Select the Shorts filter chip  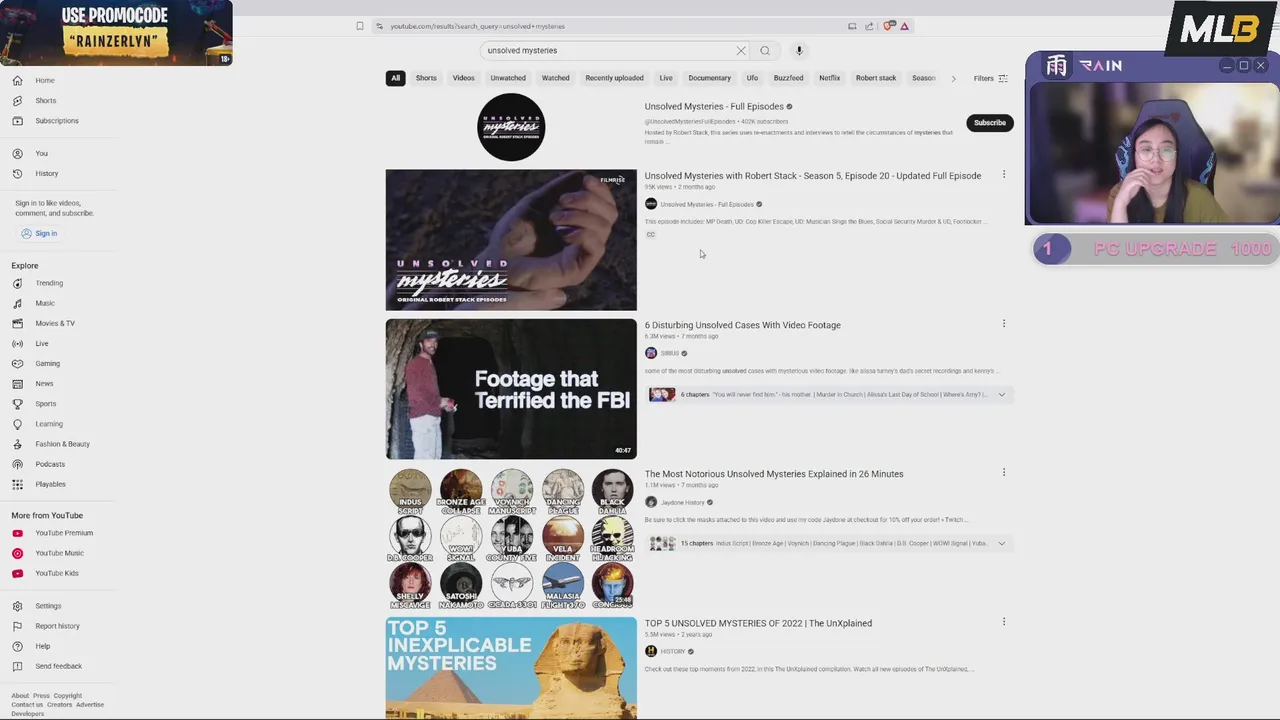(x=426, y=78)
